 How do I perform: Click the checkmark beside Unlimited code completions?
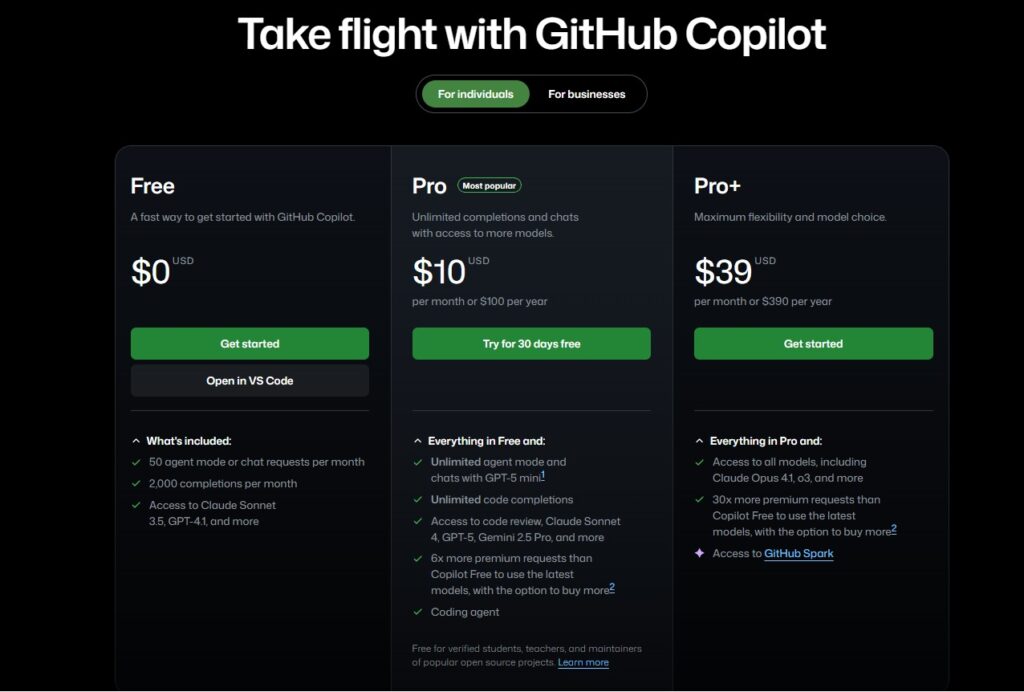coord(417,500)
